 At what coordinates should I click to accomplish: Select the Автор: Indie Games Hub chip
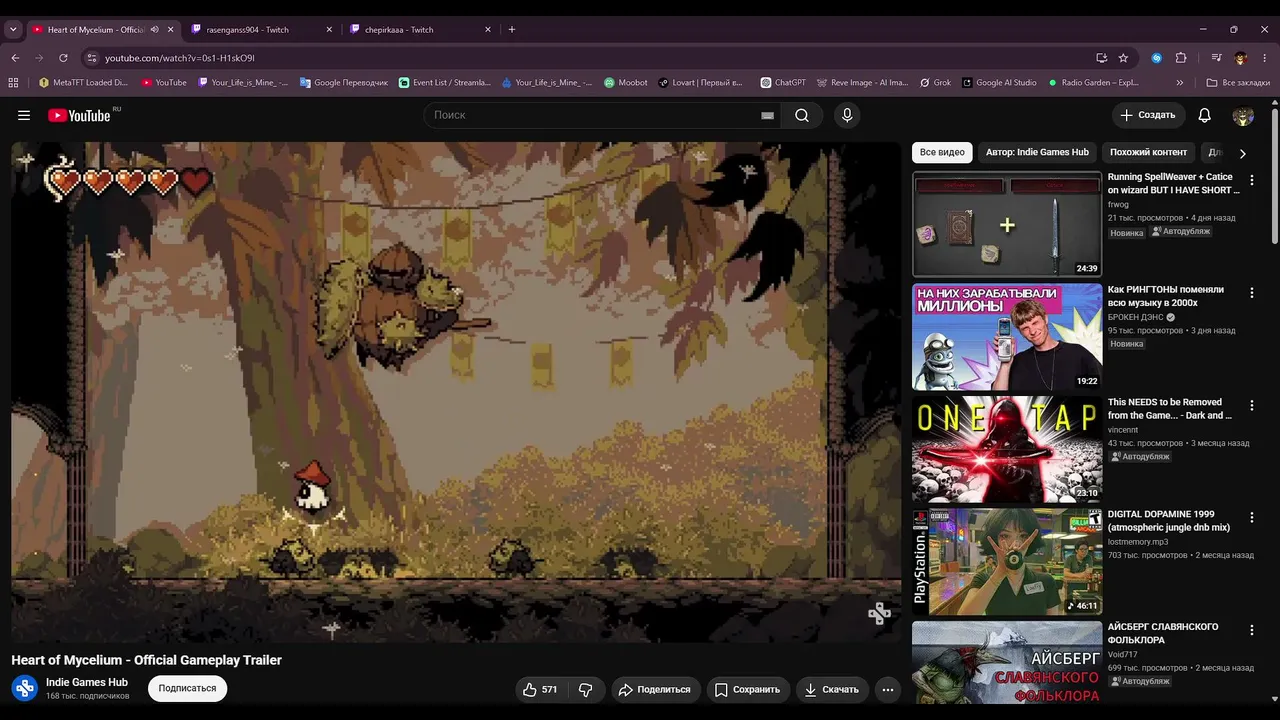click(1037, 153)
